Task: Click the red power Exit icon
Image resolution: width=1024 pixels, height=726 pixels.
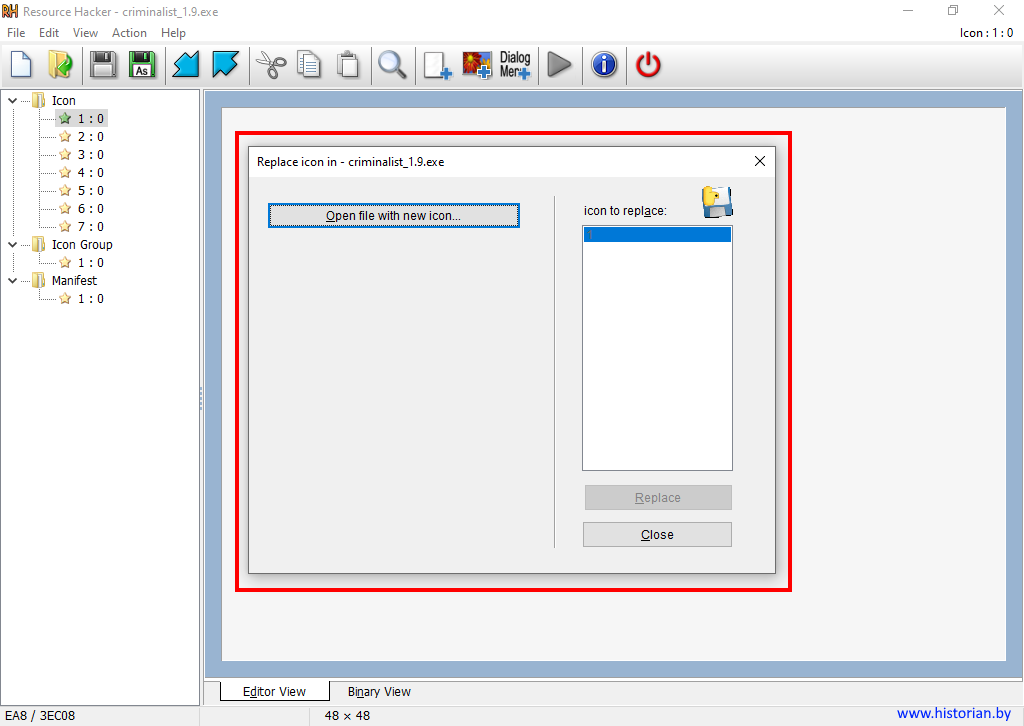Action: [x=649, y=66]
